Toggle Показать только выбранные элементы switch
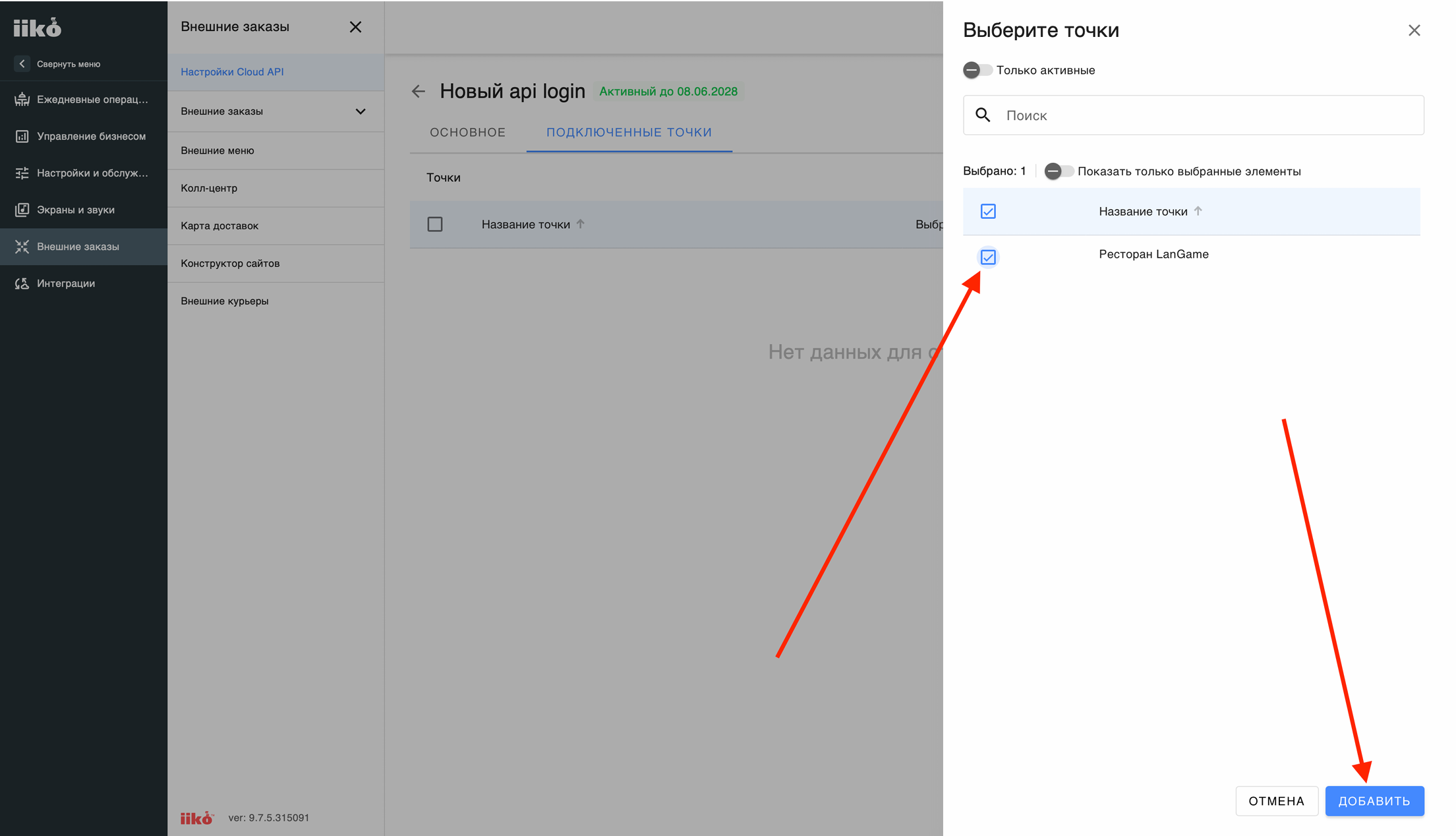 [1059, 171]
